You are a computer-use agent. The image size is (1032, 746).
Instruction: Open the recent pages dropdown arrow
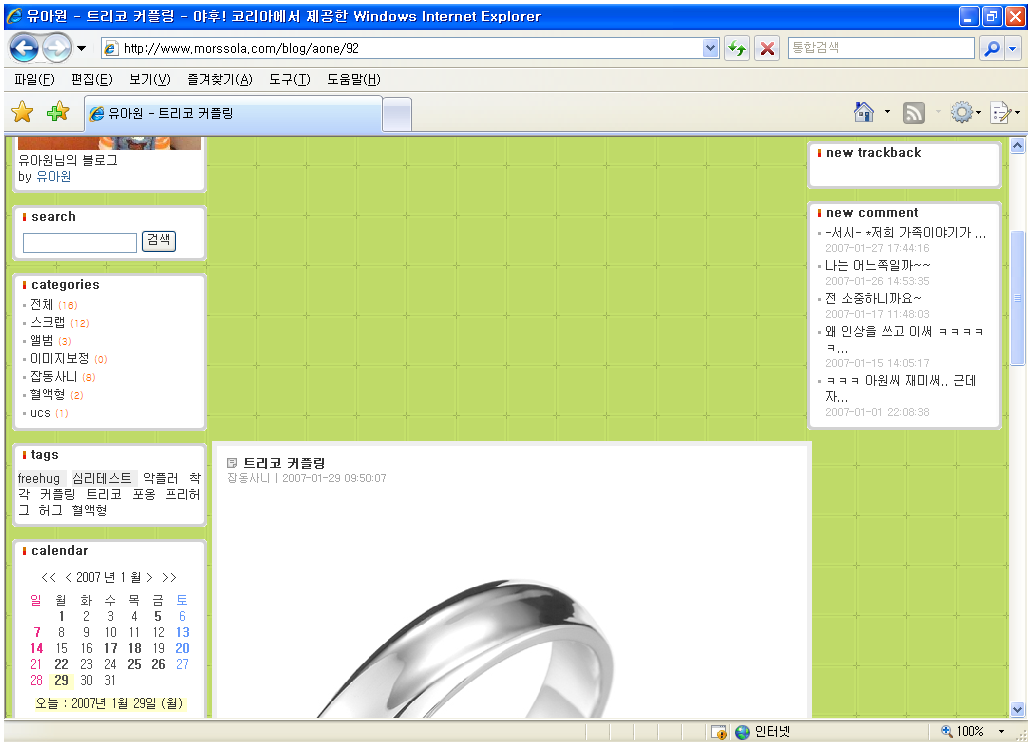[x=82, y=48]
